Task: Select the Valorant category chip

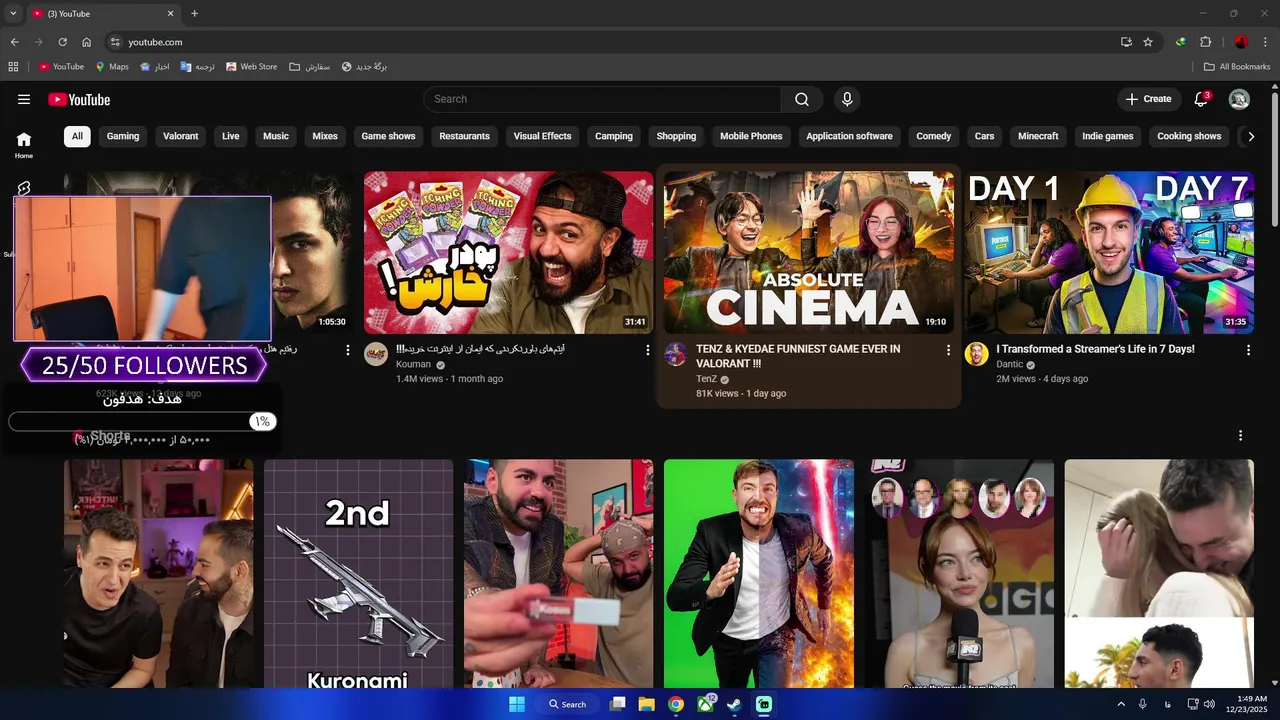Action: [181, 136]
